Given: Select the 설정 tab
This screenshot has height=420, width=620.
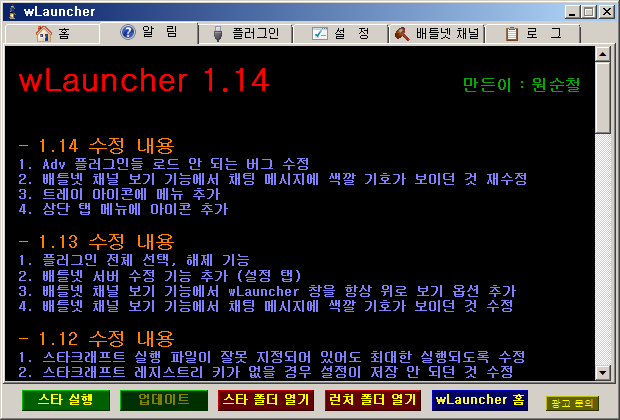Looking at the screenshot, I should pos(341,34).
